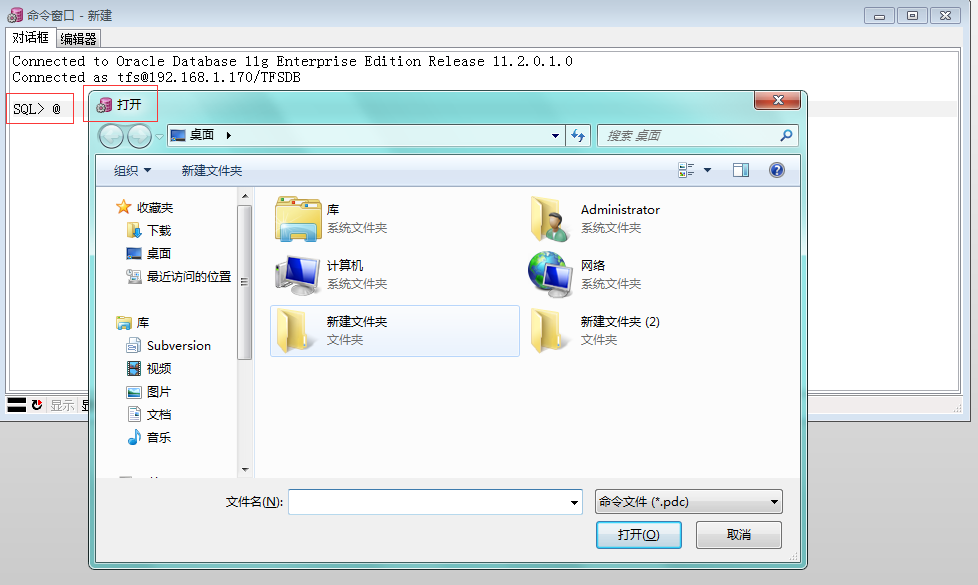Image resolution: width=978 pixels, height=585 pixels.
Task: Refresh the folder view with refresh icon
Action: tap(578, 135)
